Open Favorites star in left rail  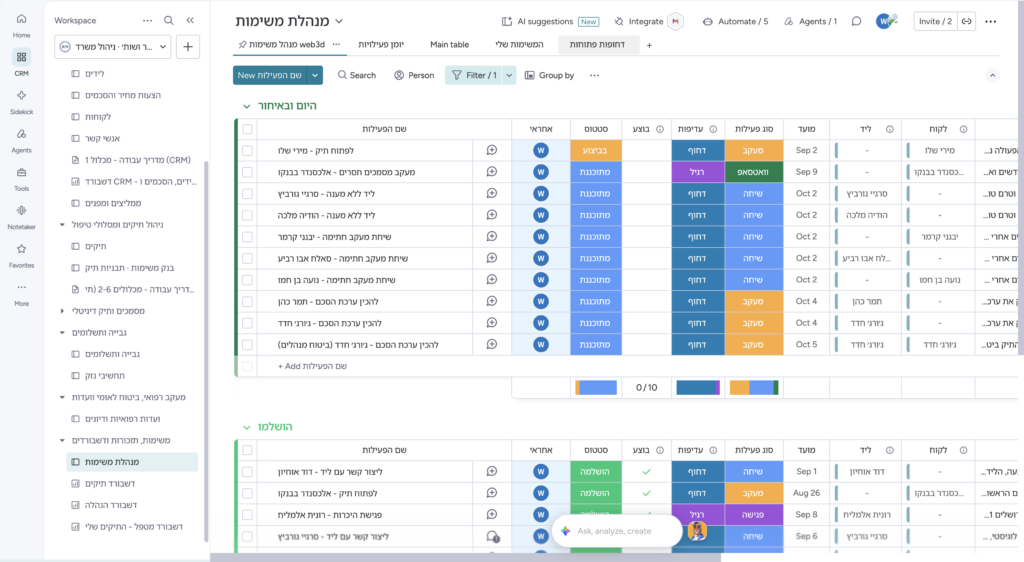click(22, 255)
